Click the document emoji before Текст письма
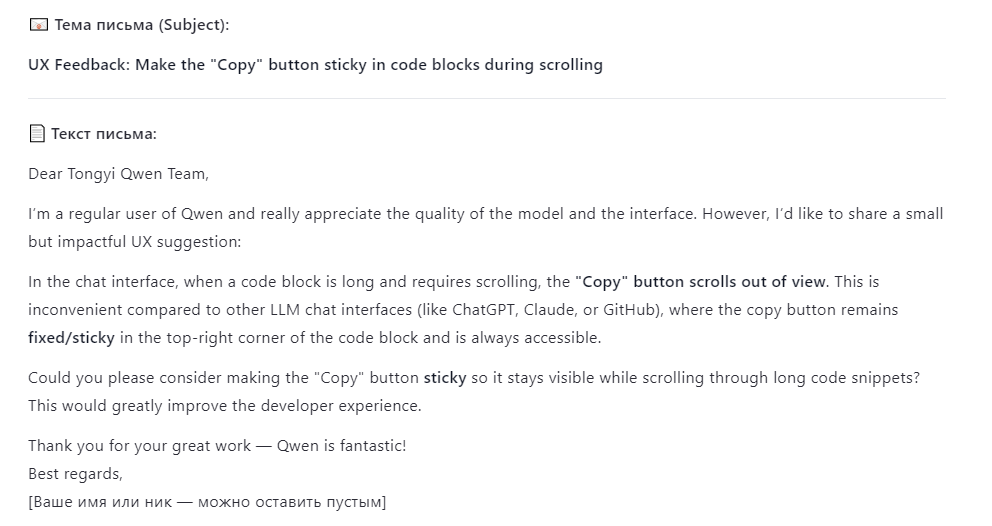This screenshot has width=992, height=526. click(x=37, y=133)
